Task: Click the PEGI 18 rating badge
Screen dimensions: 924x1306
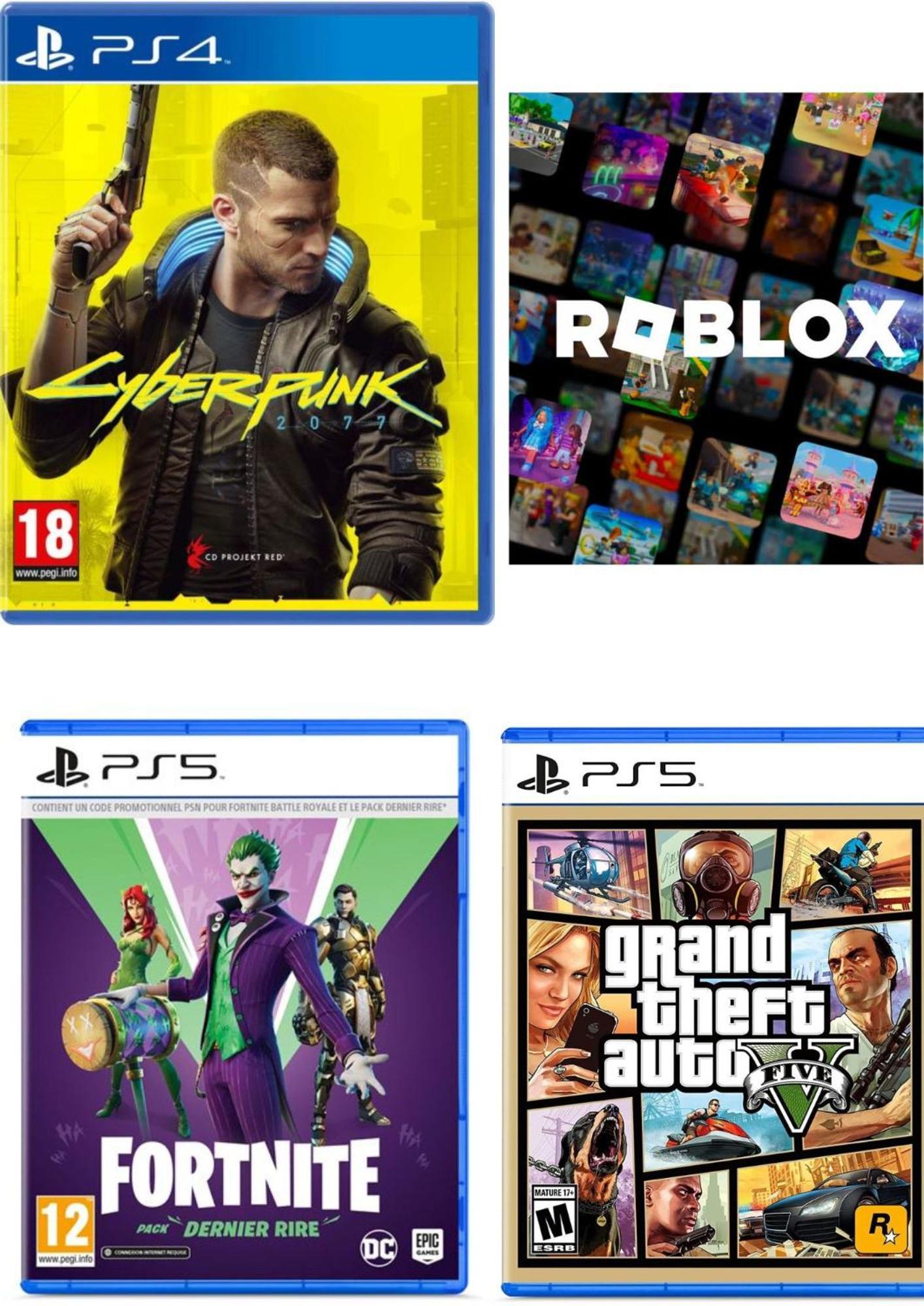Action: click(x=46, y=541)
